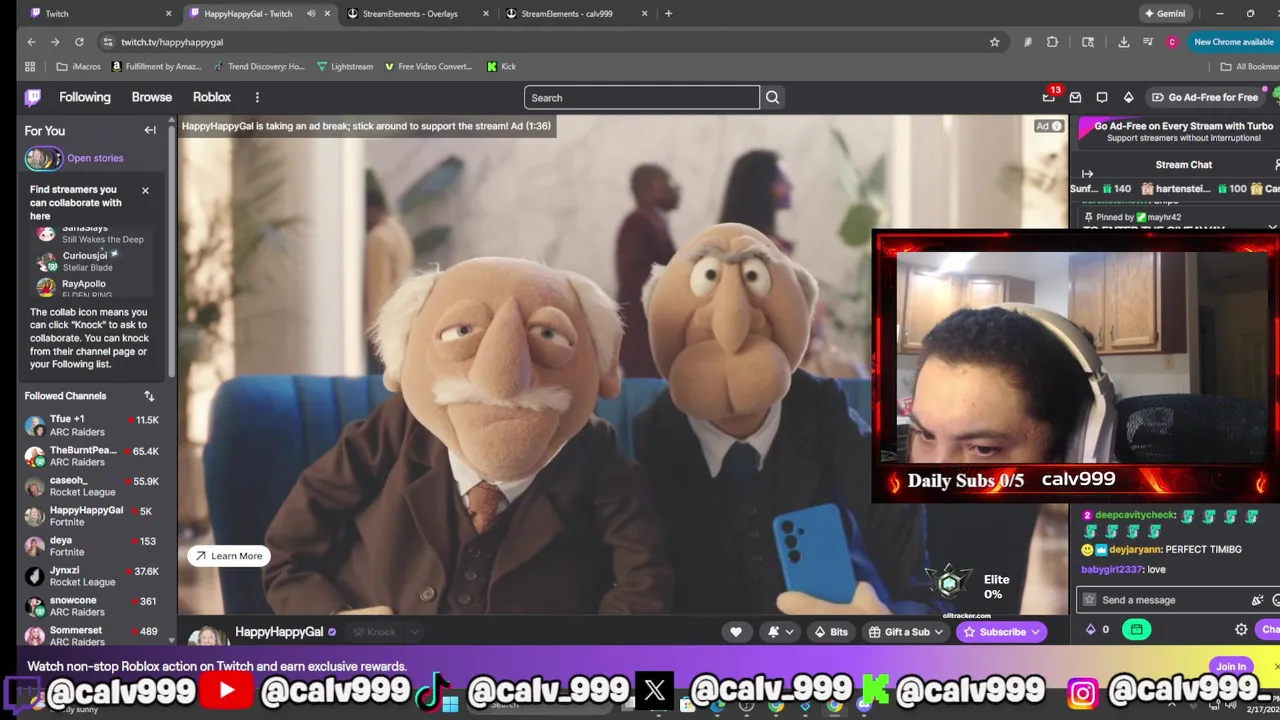Image resolution: width=1280 pixels, height=720 pixels.
Task: Open Free Video Converter bookmark
Action: click(428, 67)
